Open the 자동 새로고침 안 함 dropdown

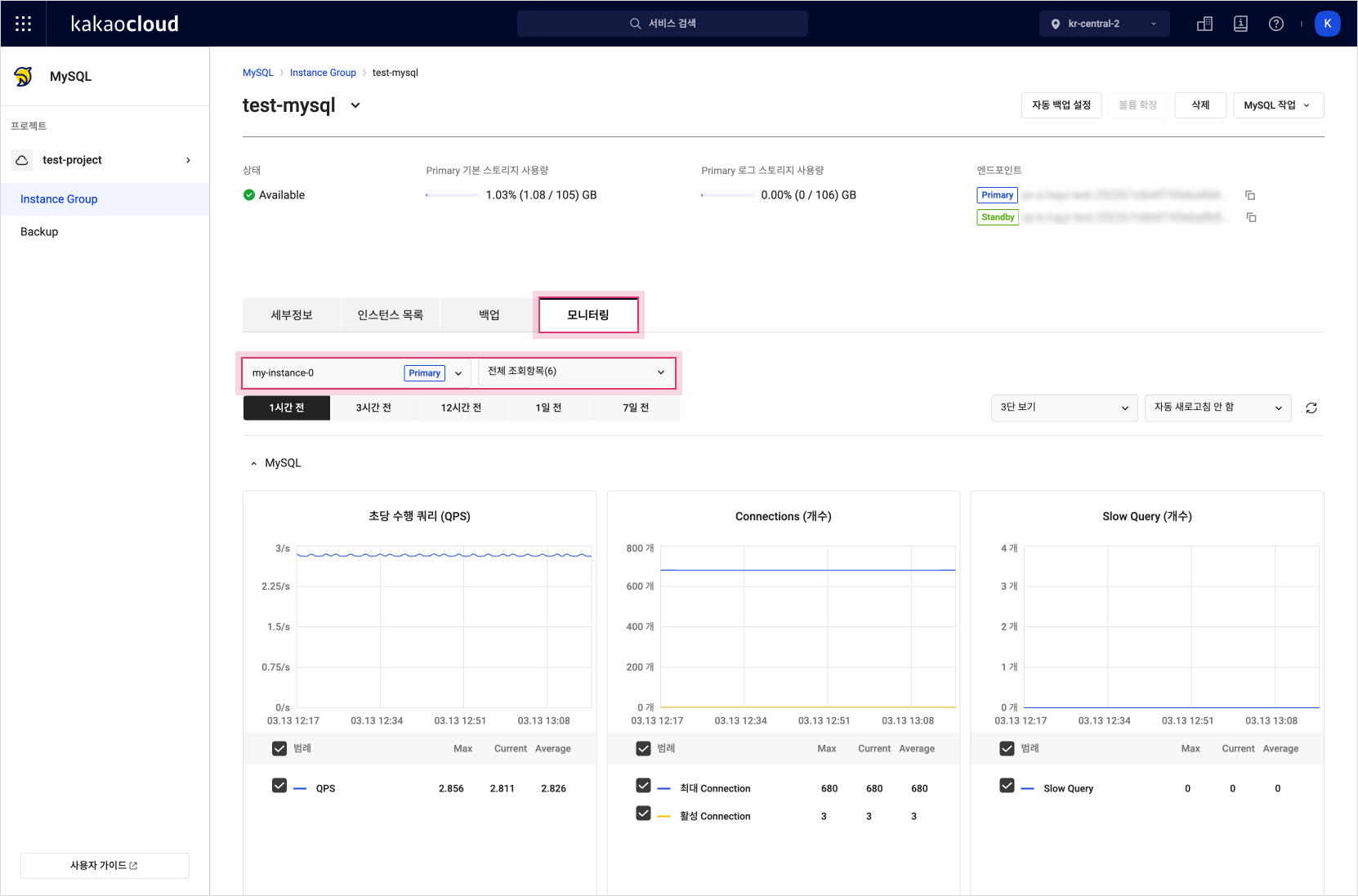1218,408
